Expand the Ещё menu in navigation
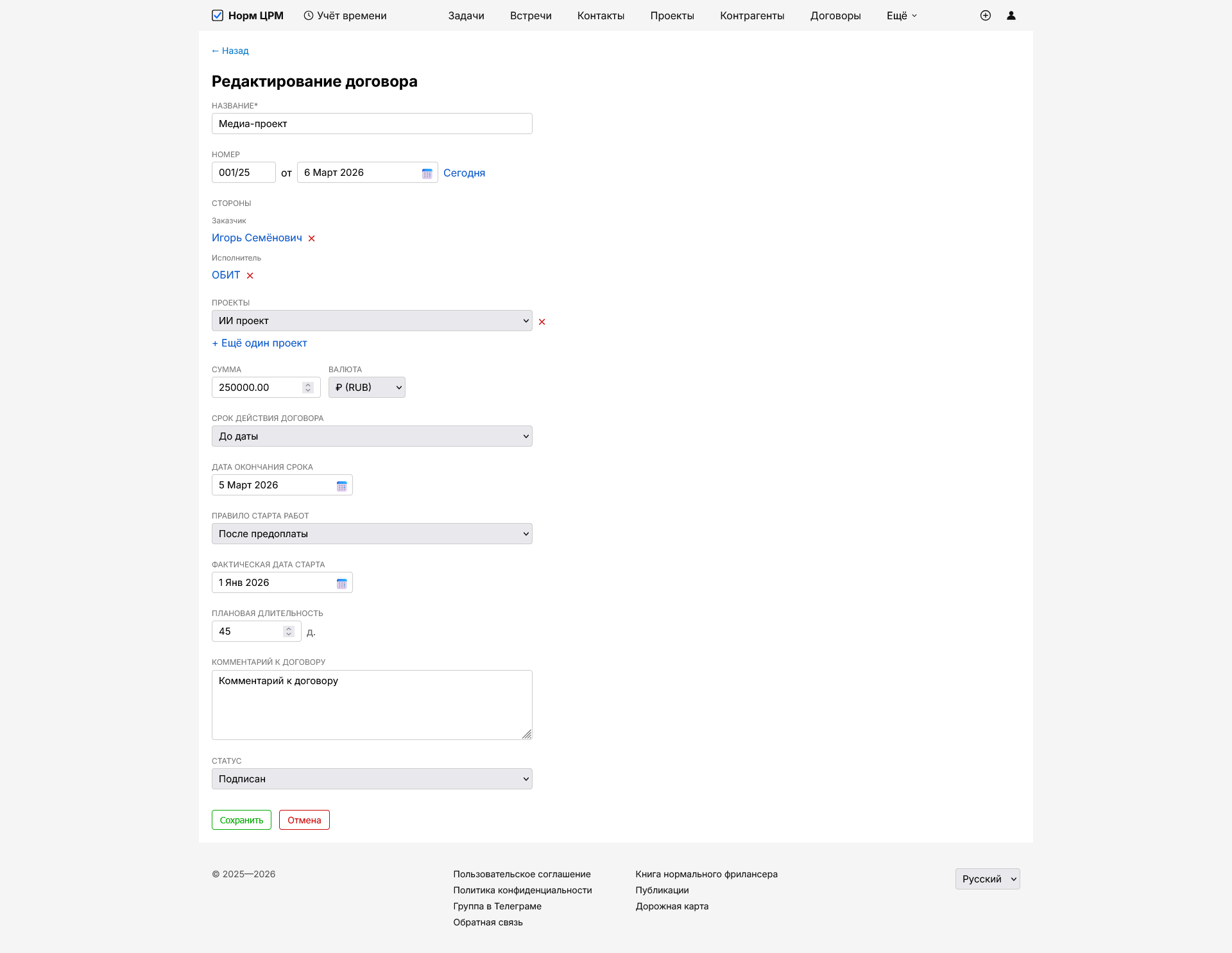Screen dimensions: 1232x953 902,15
